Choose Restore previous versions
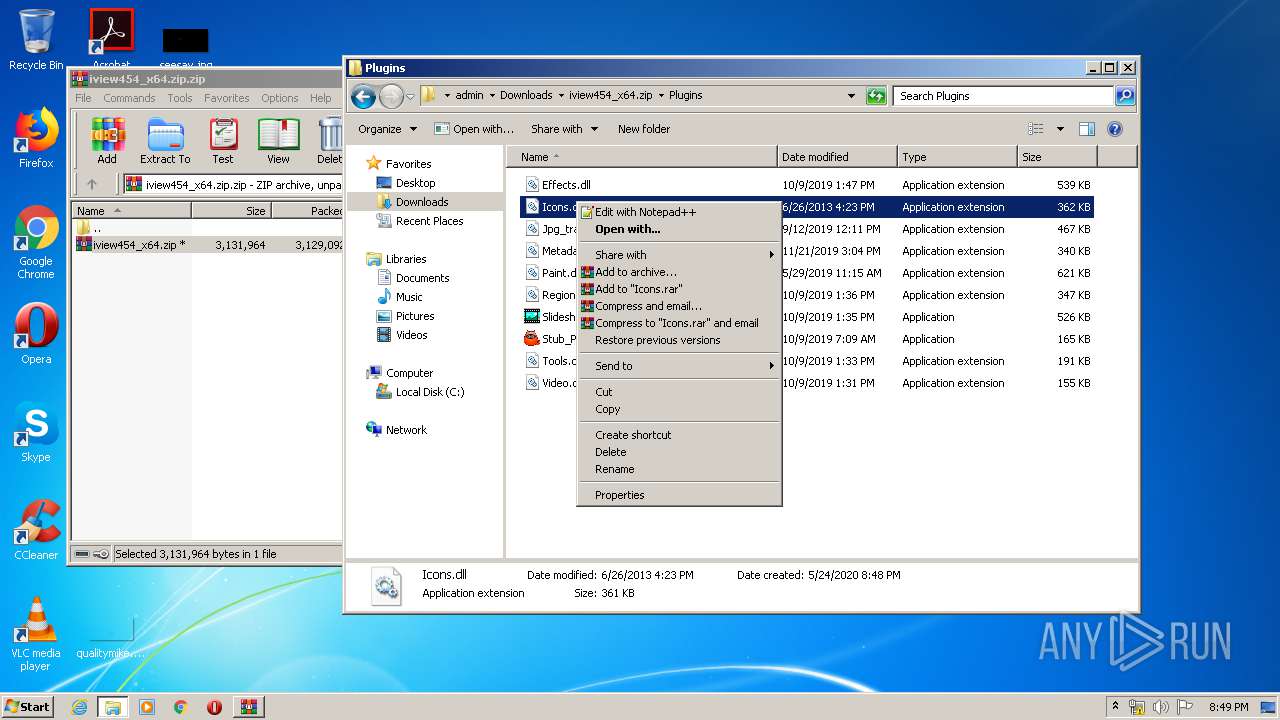 click(679, 340)
